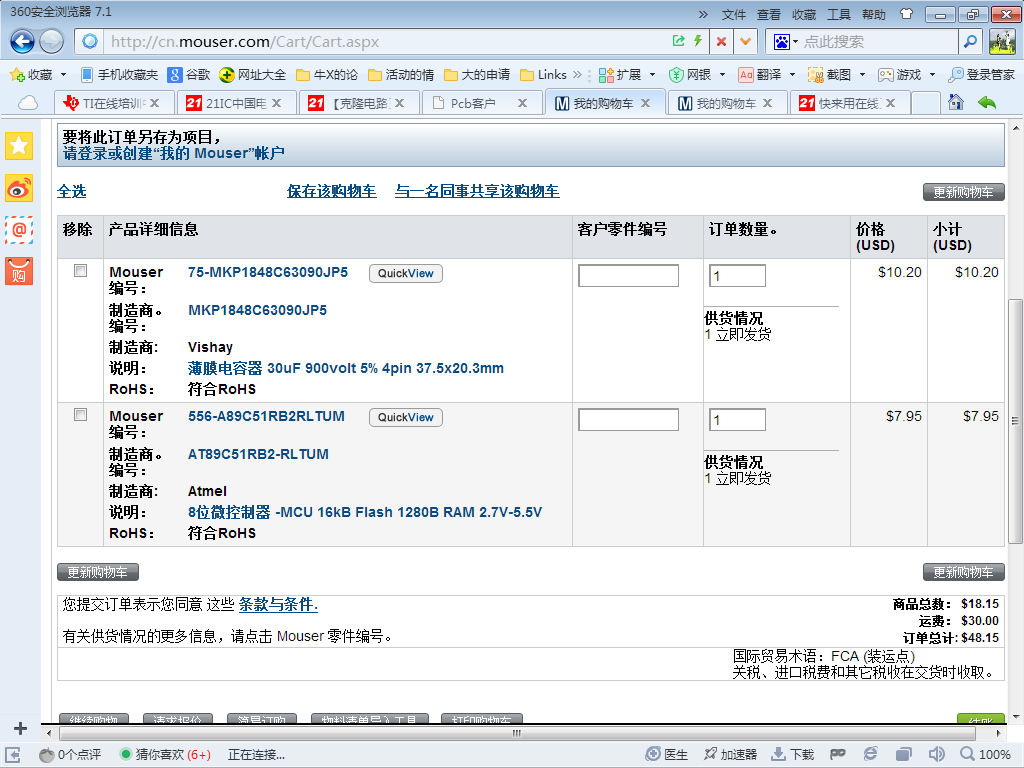Screen dimensions: 1024x768
Task: Open the MKP1848C63090JP5 manufacturer part link
Action: (257, 310)
